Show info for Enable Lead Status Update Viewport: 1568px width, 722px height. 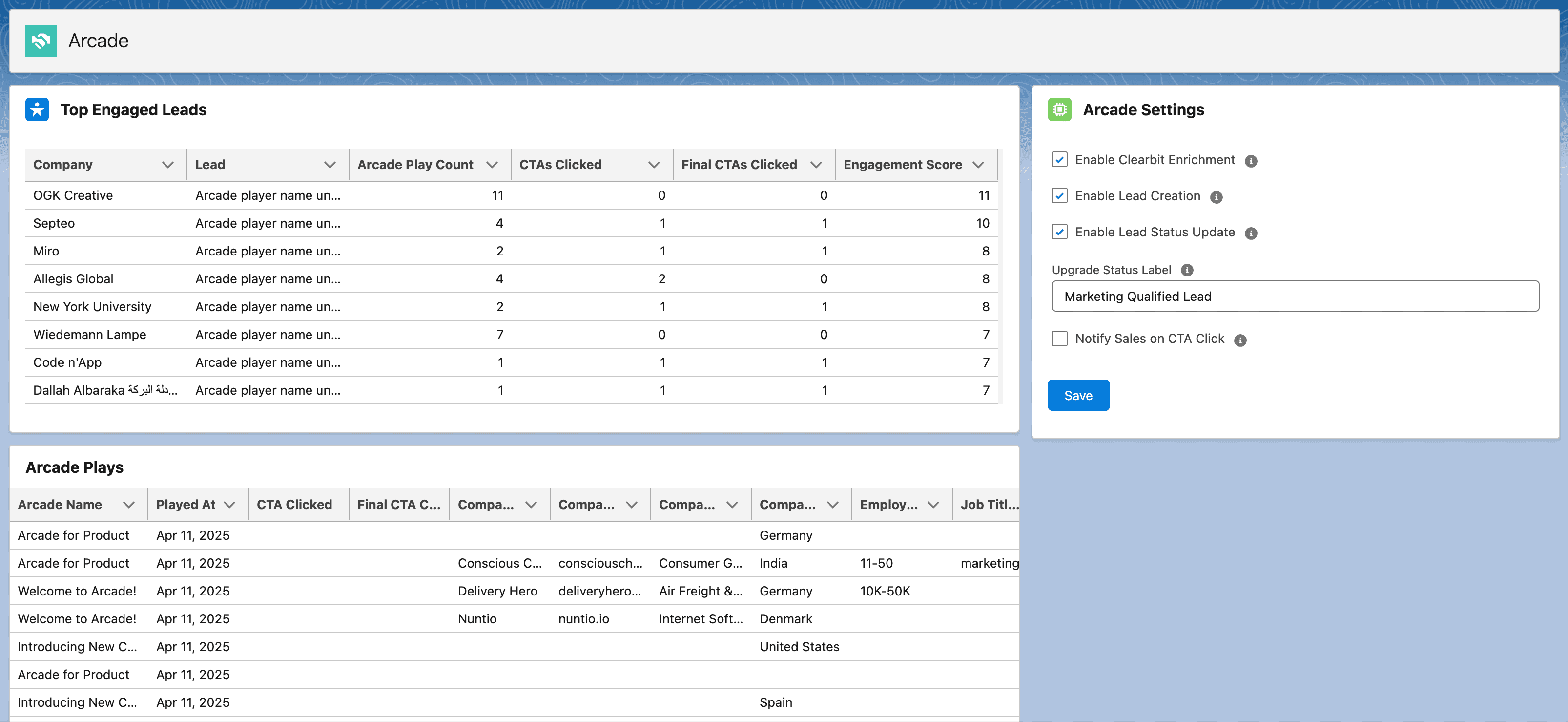click(1251, 234)
